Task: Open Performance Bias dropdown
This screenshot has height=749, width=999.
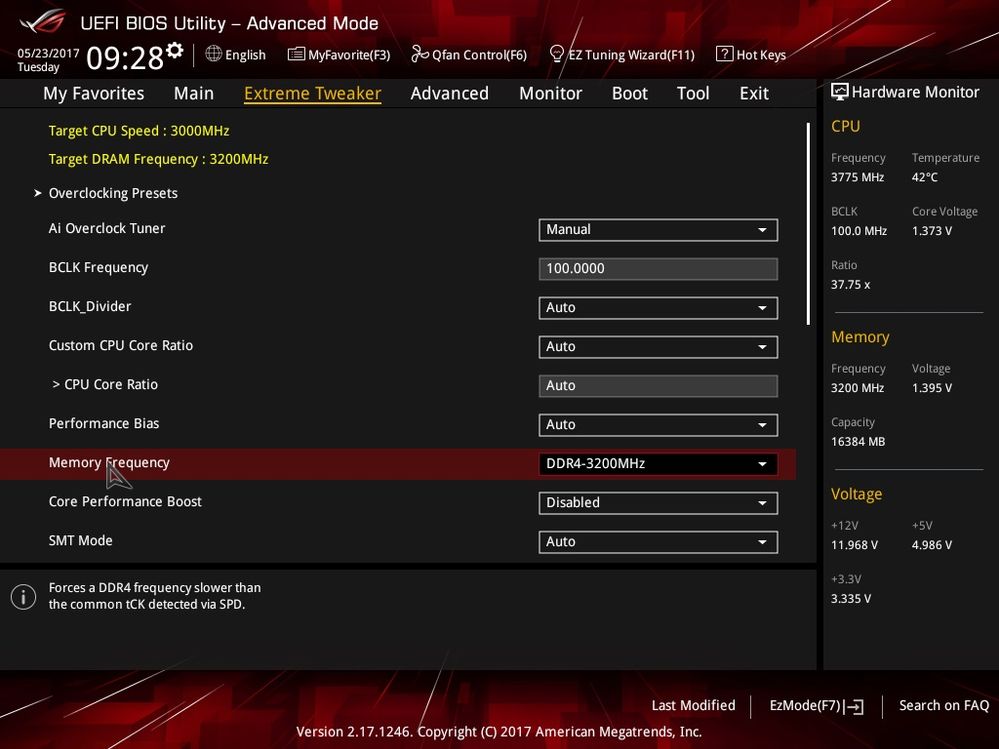Action: click(658, 425)
